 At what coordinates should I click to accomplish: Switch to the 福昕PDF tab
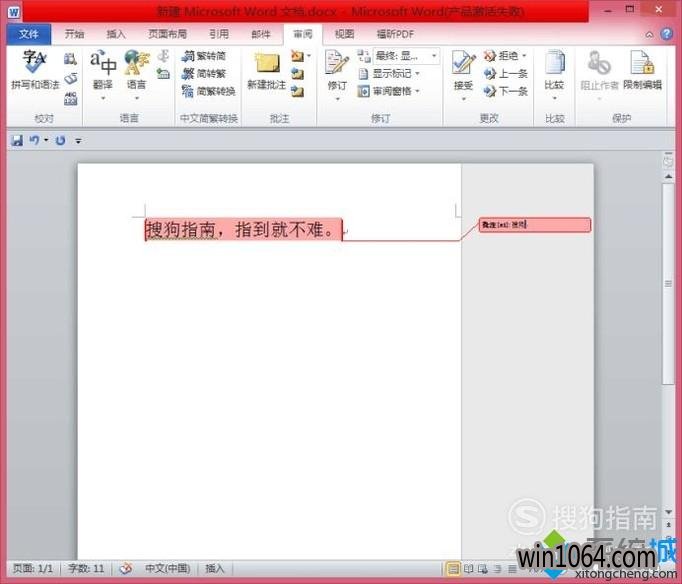(x=395, y=34)
